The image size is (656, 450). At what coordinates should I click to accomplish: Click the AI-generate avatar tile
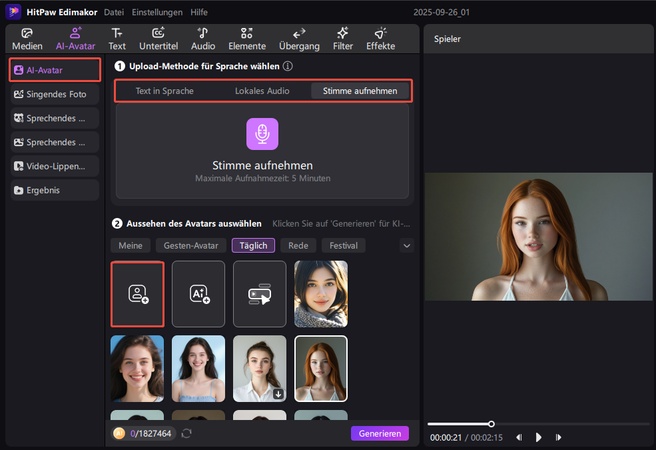click(x=198, y=294)
